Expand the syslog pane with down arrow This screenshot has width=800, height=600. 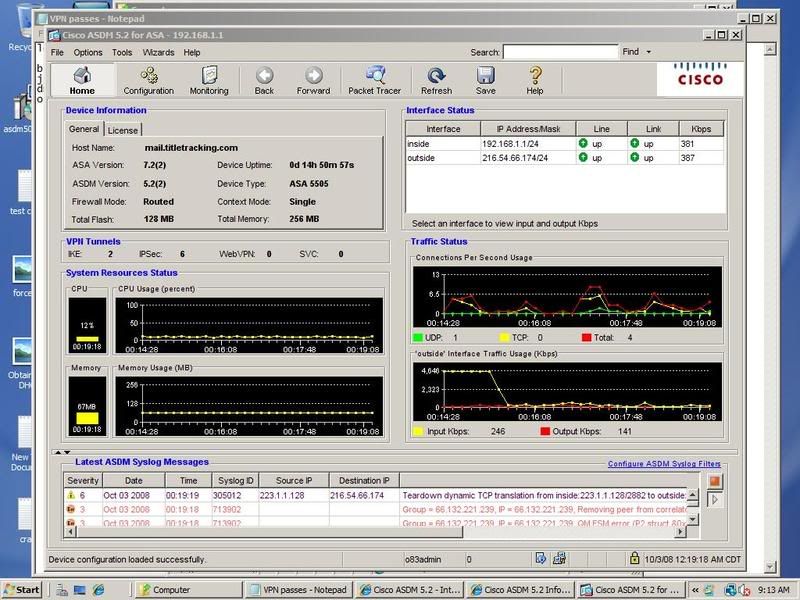(67, 452)
